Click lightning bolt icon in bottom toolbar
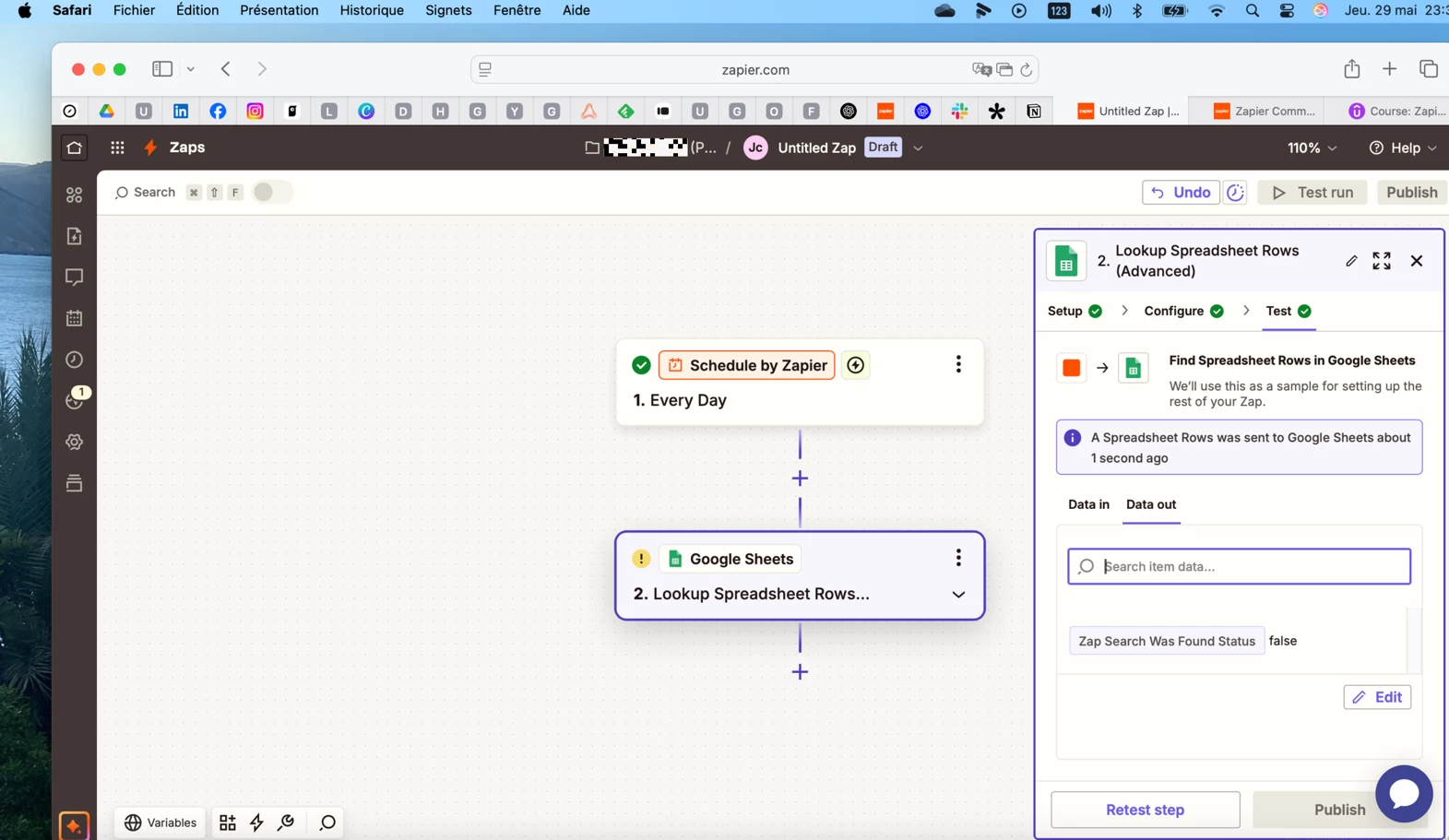 pos(256,822)
